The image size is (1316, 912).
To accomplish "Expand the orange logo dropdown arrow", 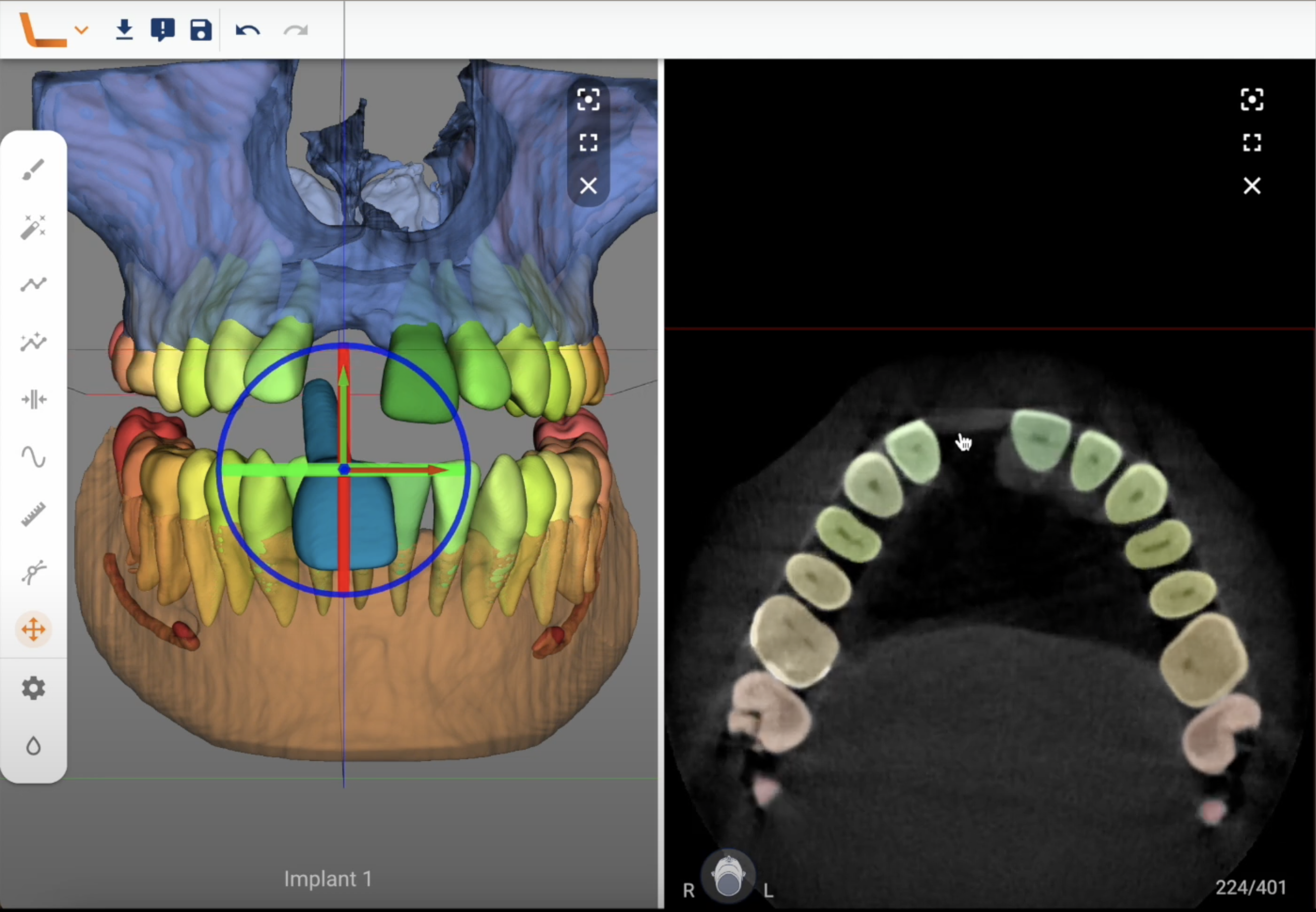I will click(x=82, y=30).
